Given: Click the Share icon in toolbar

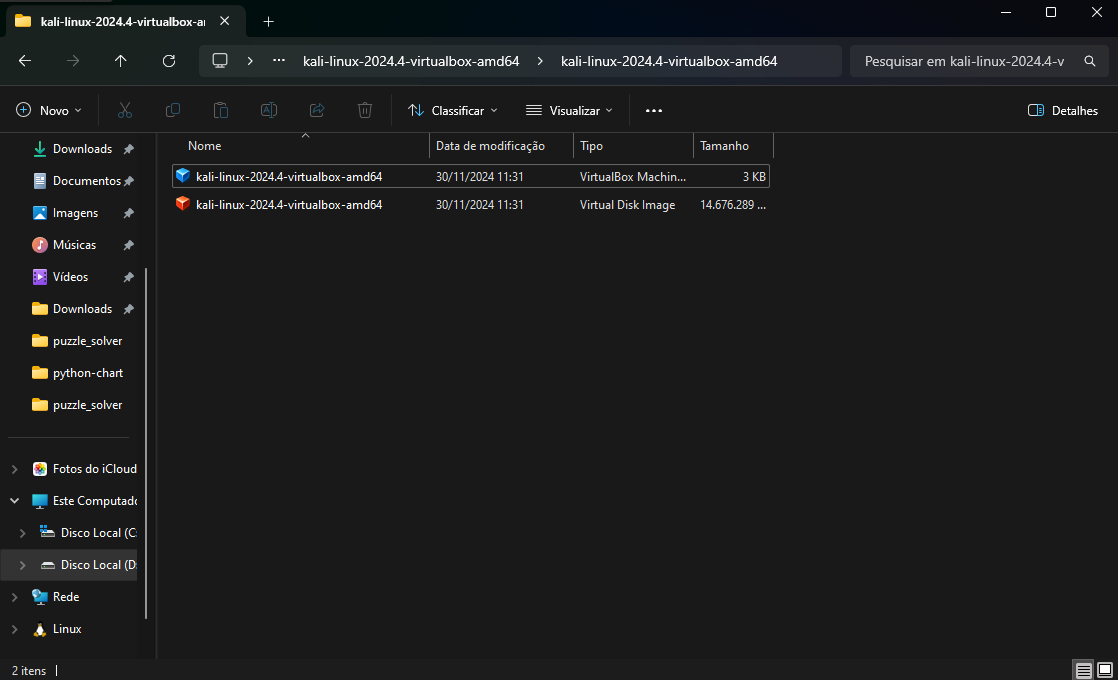Looking at the screenshot, I should pos(317,110).
